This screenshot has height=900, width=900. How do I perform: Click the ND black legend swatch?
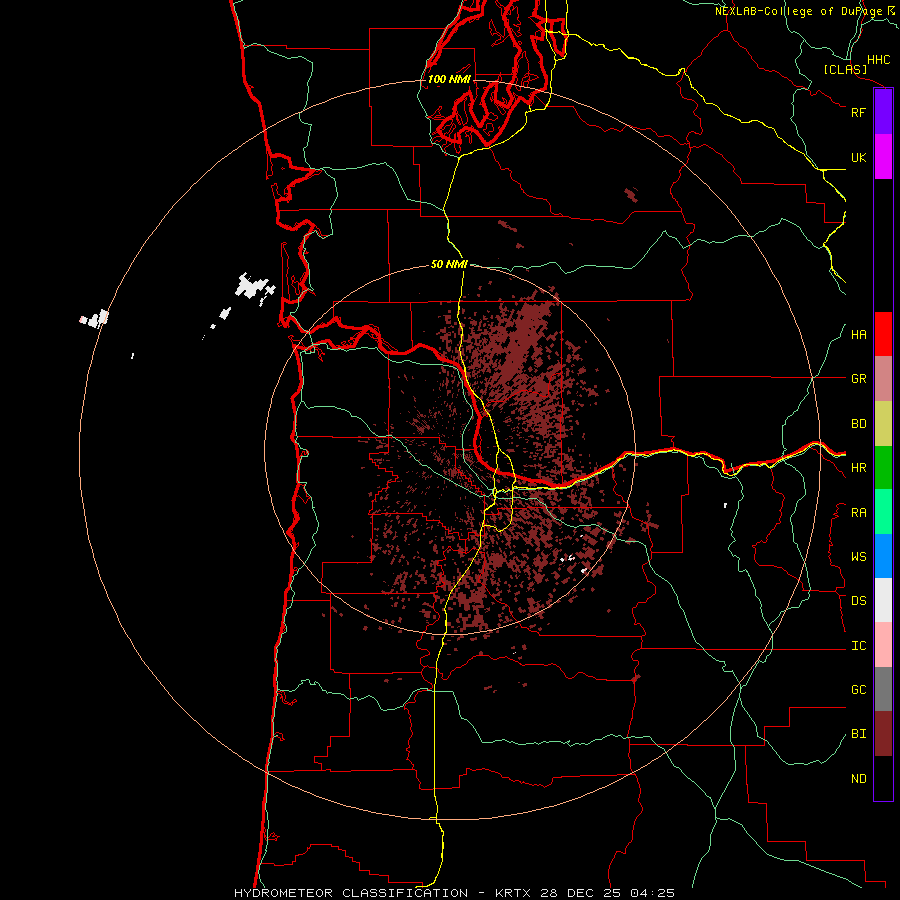pyautogui.click(x=883, y=778)
